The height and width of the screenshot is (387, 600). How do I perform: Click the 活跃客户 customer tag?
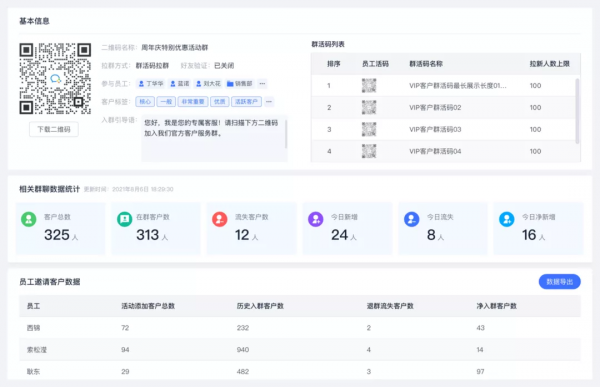[x=246, y=101]
